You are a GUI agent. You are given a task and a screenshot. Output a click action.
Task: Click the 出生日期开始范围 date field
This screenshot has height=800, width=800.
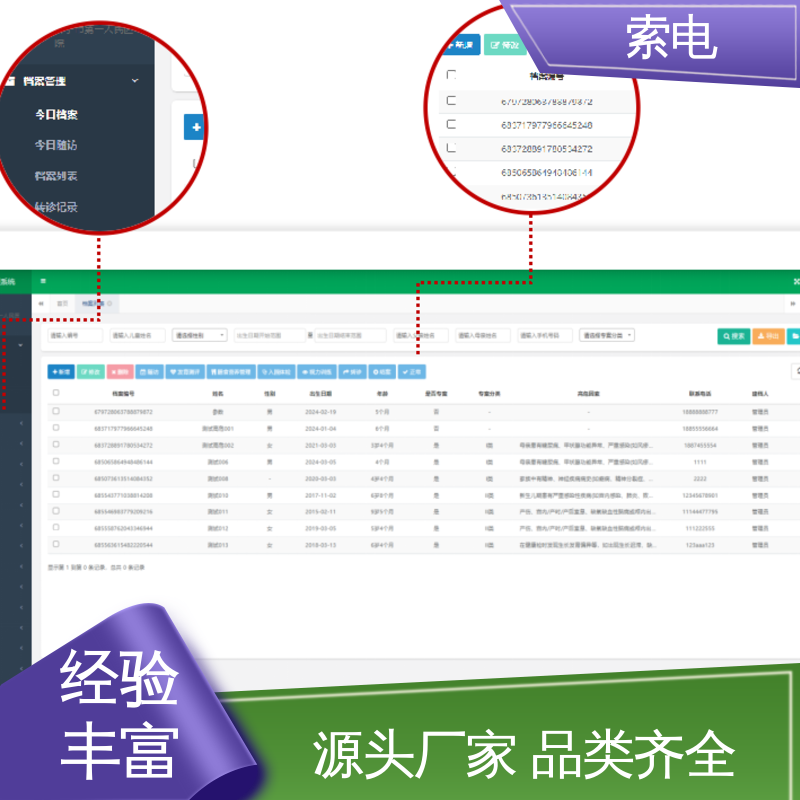tap(269, 335)
